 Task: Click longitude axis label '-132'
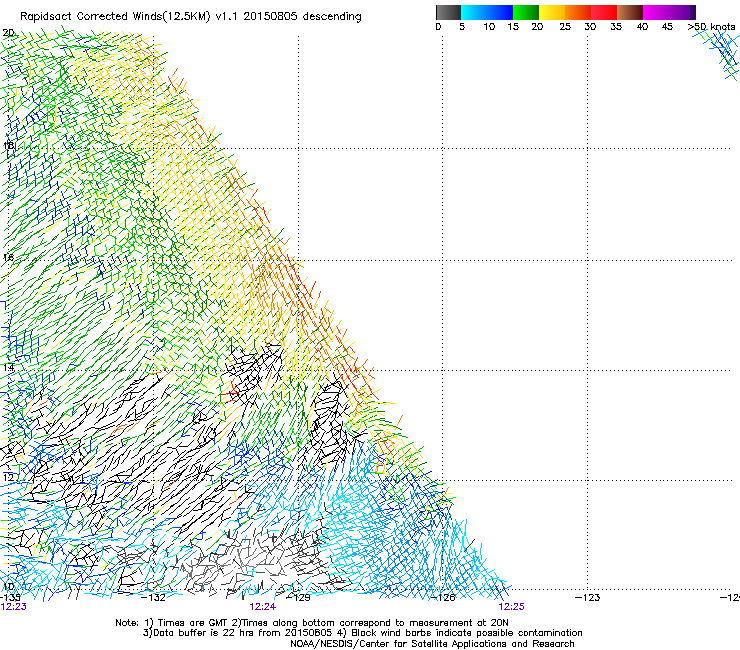[x=154, y=598]
